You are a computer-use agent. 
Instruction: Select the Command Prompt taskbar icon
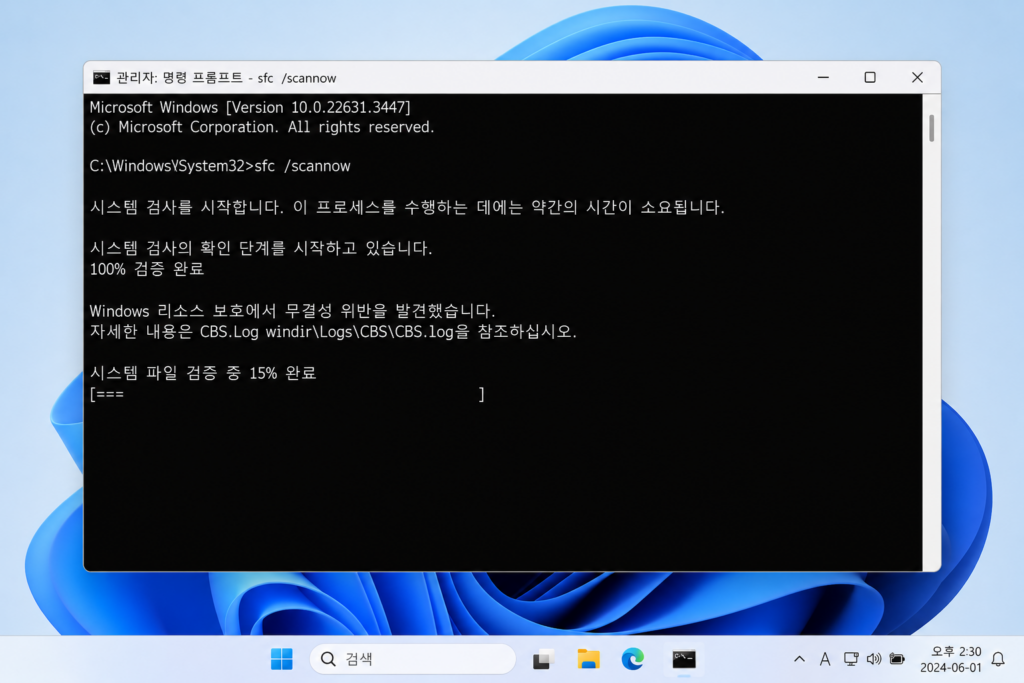point(684,659)
